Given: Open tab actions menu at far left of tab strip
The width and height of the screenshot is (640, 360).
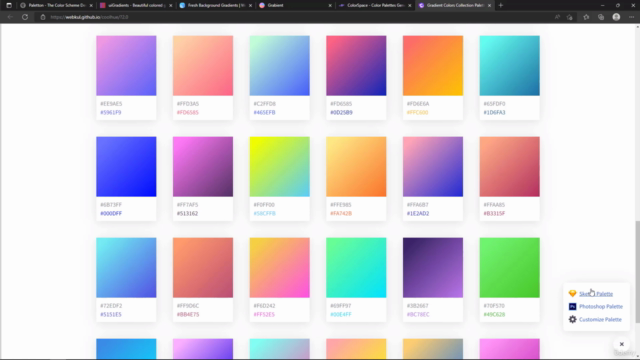Looking at the screenshot, I should (9, 5).
